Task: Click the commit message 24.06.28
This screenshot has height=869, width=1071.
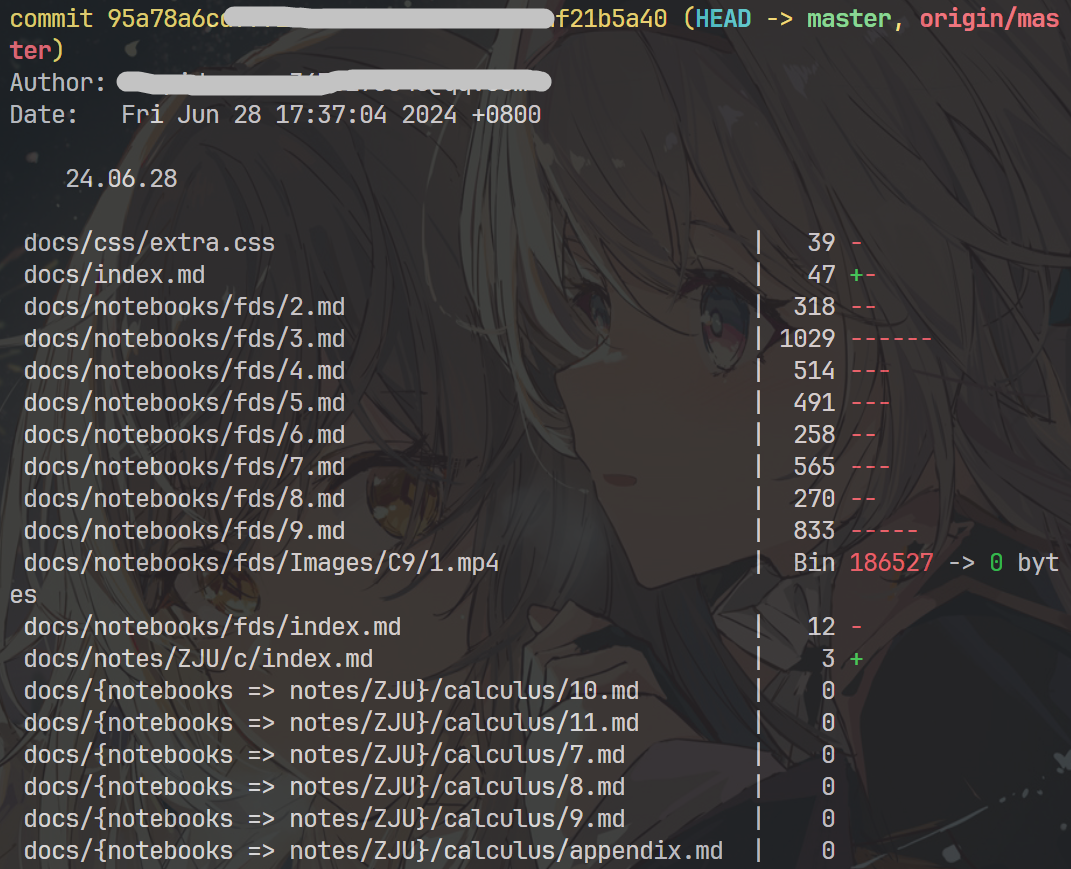Action: 121,179
